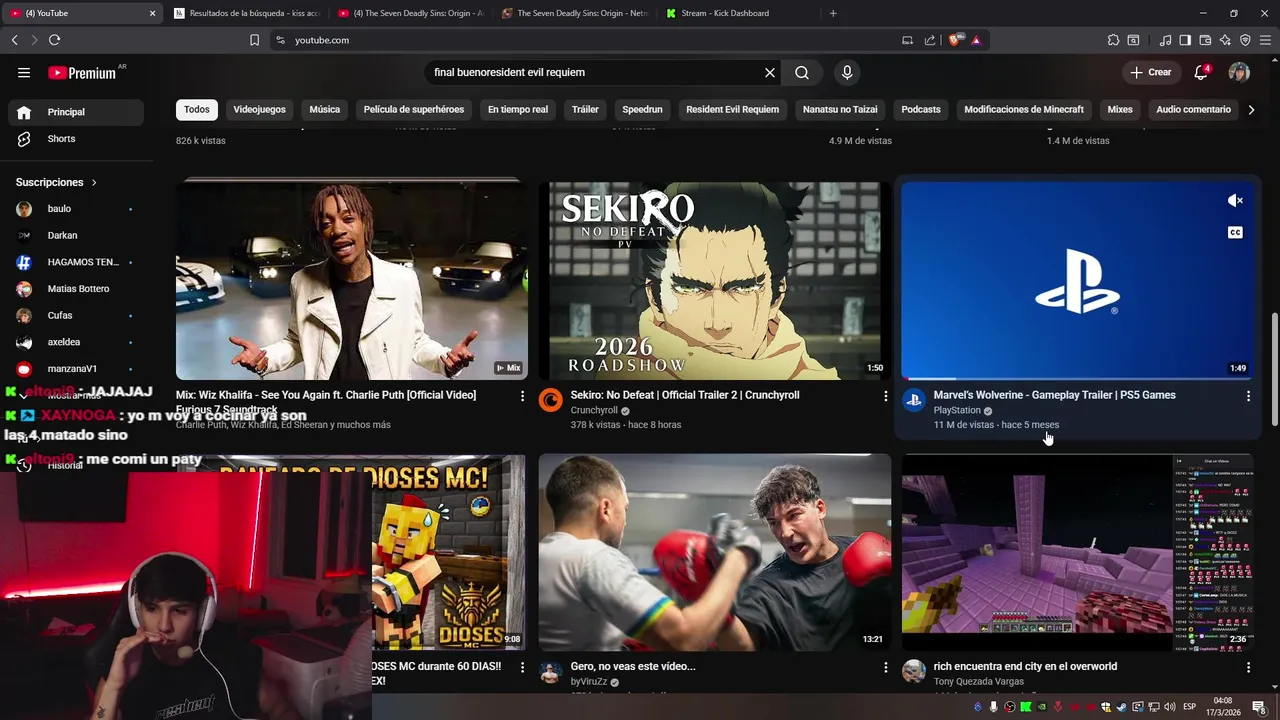Open options for Marvel's Wolverine video
Image resolution: width=1280 pixels, height=720 pixels.
[1248, 396]
